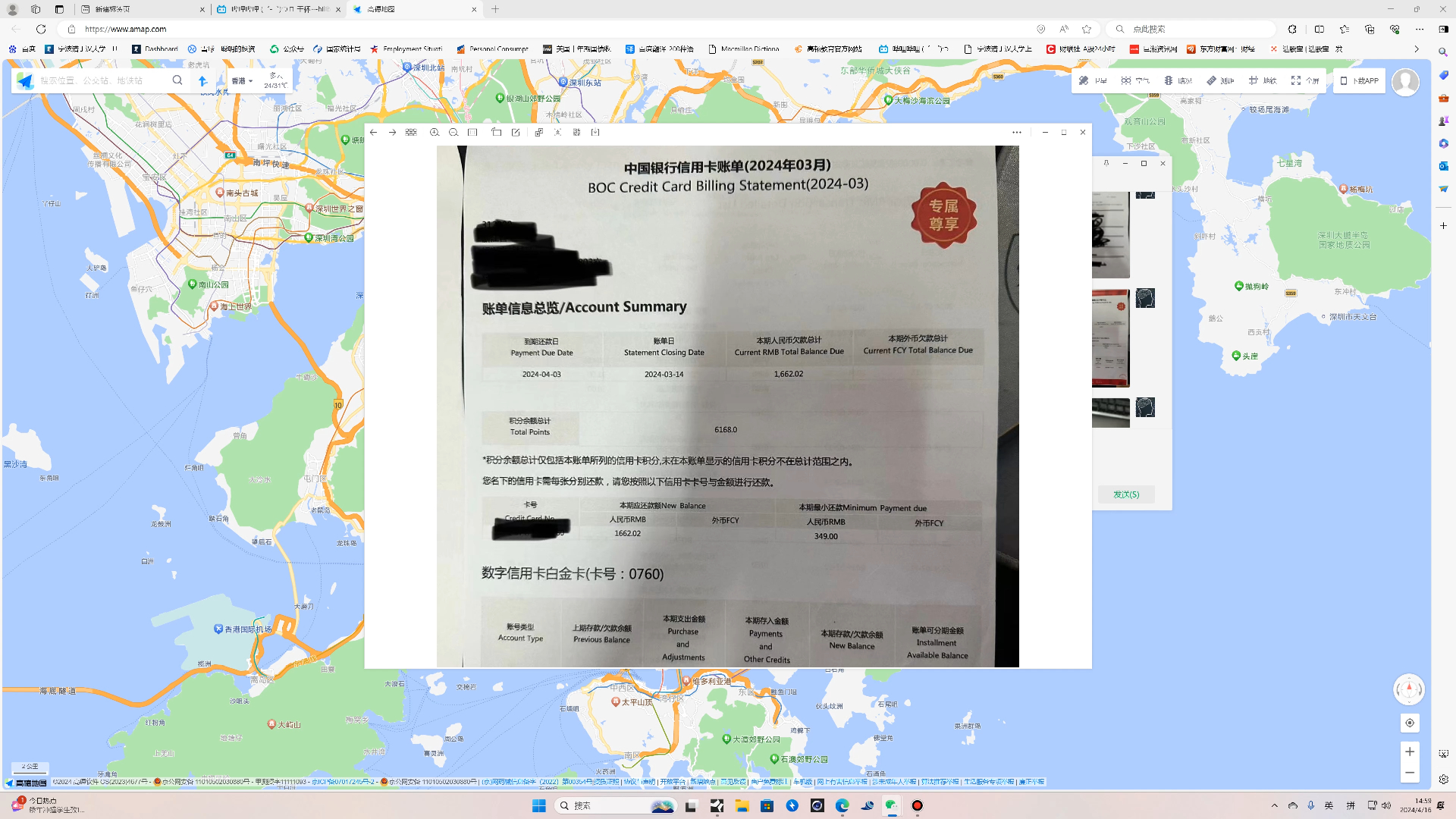
Task: Zoom in the map with plus button
Action: (x=1410, y=752)
